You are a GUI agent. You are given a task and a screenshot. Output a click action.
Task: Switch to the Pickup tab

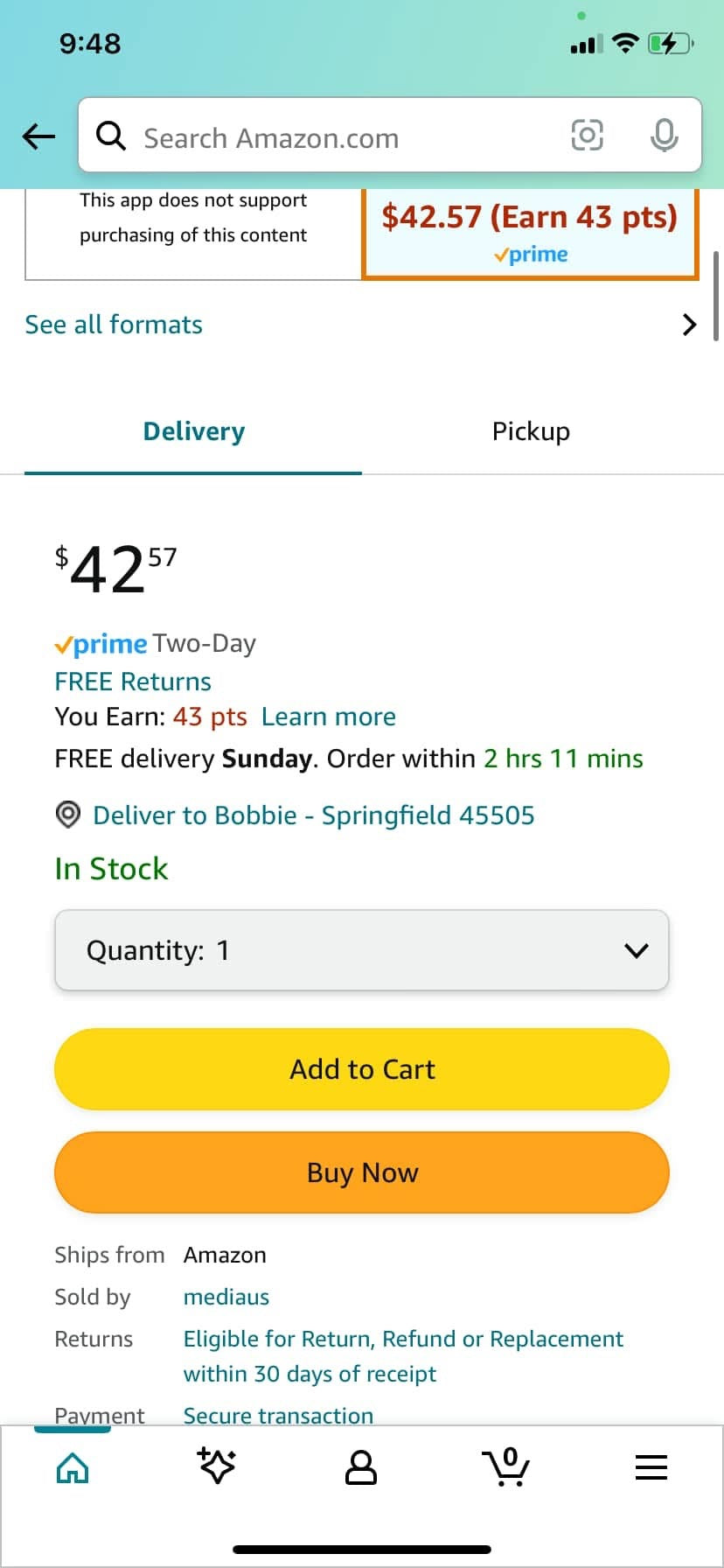click(x=531, y=431)
